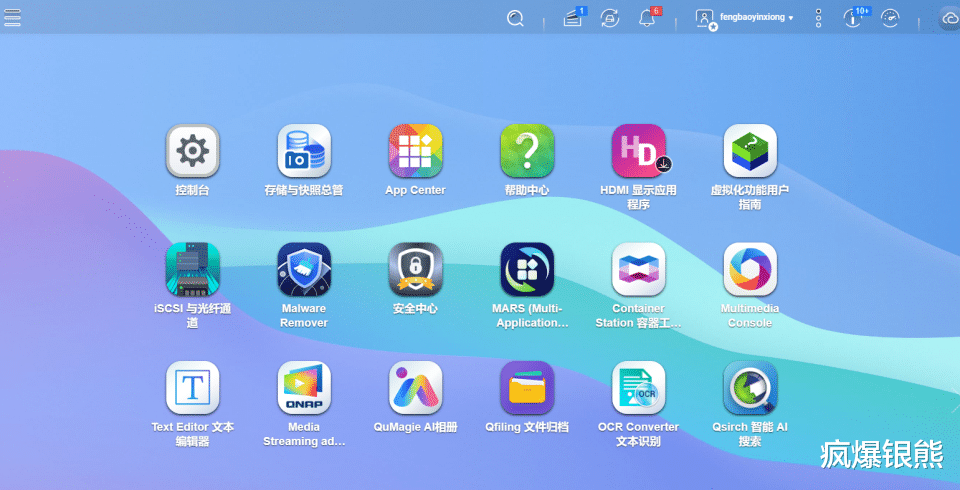960x490 pixels.
Task: Open the App Center icon
Action: pos(415,151)
